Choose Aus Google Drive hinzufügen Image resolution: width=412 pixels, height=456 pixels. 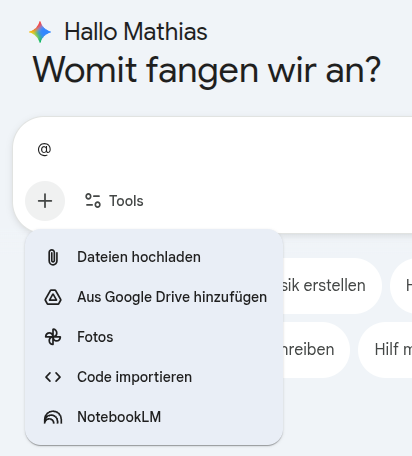point(154,297)
